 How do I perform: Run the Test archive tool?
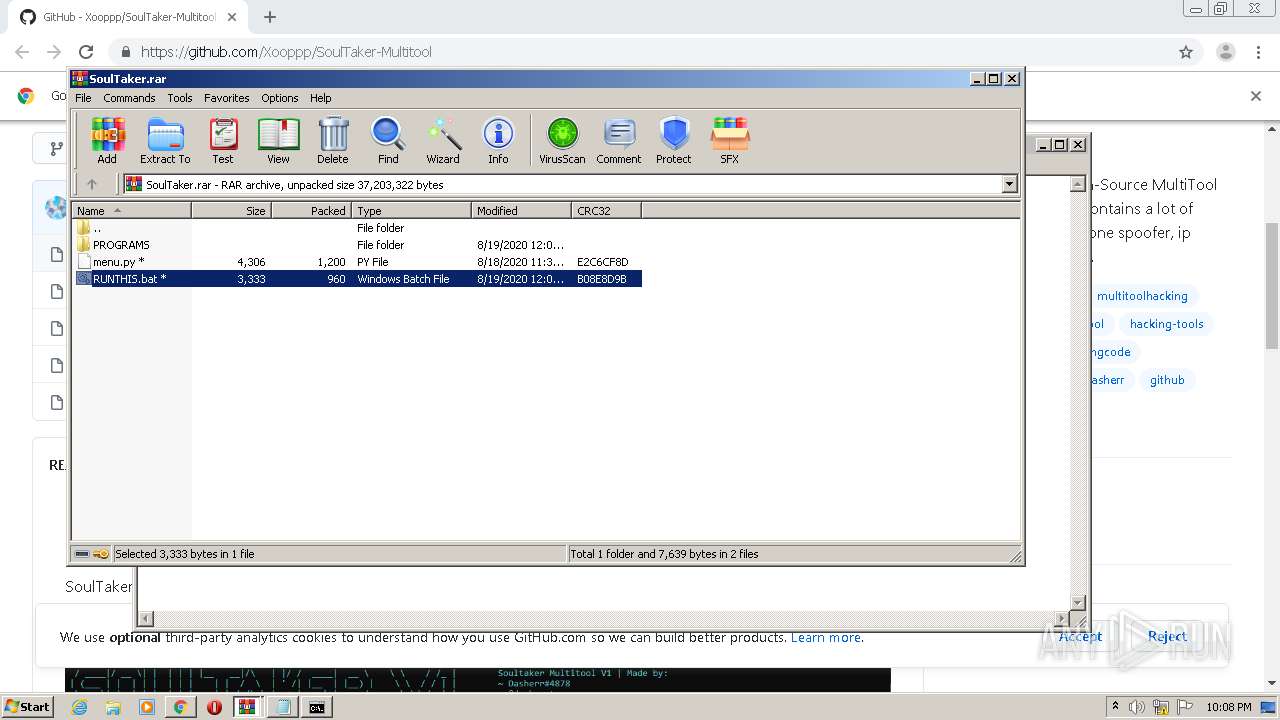(x=223, y=140)
